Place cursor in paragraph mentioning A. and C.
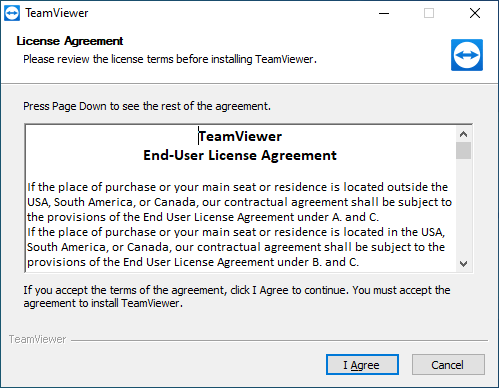This screenshot has height=388, width=499. [239, 202]
